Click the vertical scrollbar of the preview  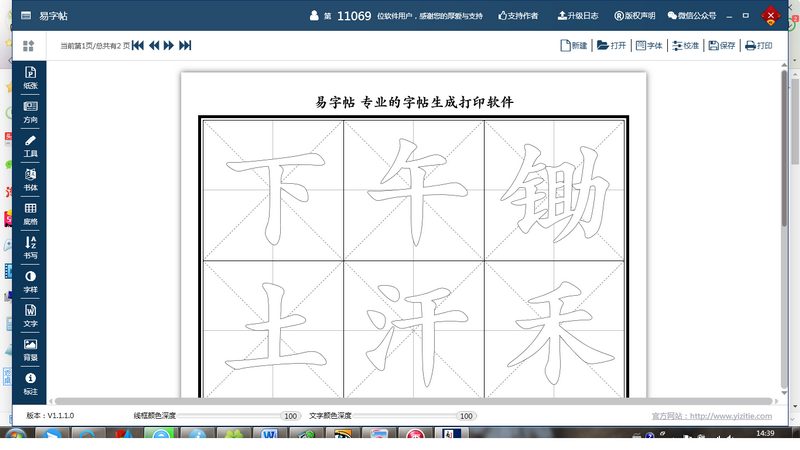[784, 148]
